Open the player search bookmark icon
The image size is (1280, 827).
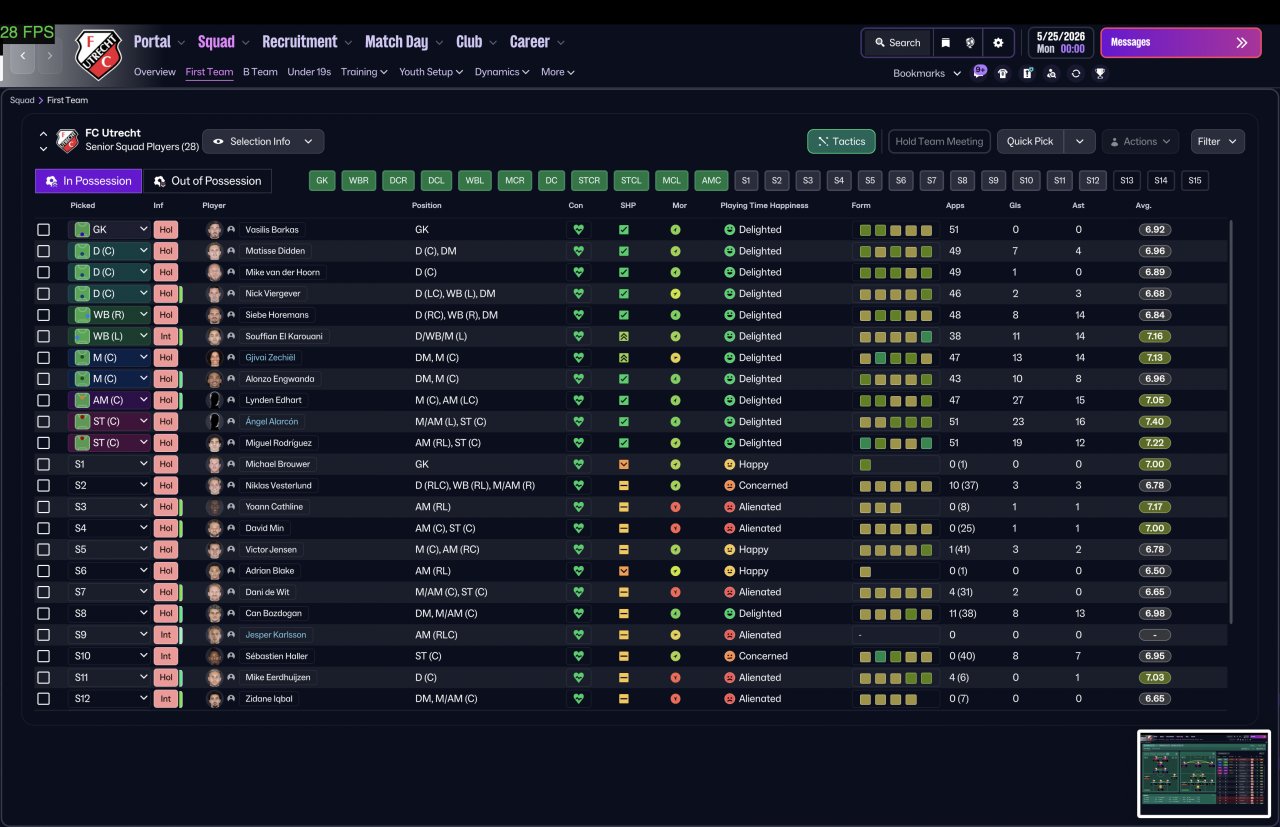click(1051, 73)
